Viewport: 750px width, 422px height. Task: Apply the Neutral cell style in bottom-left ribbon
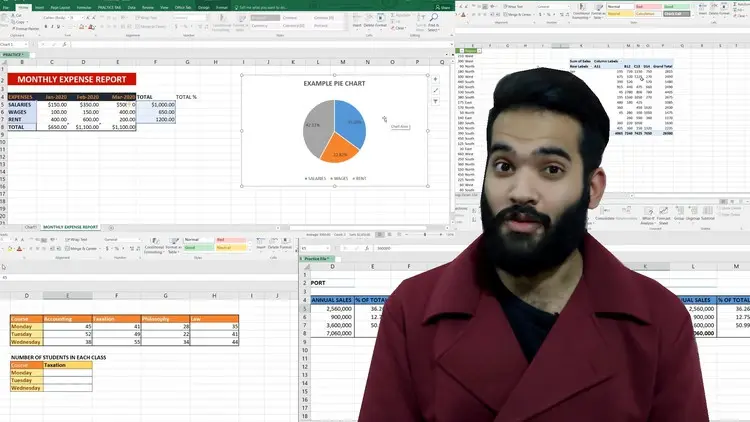[231, 248]
